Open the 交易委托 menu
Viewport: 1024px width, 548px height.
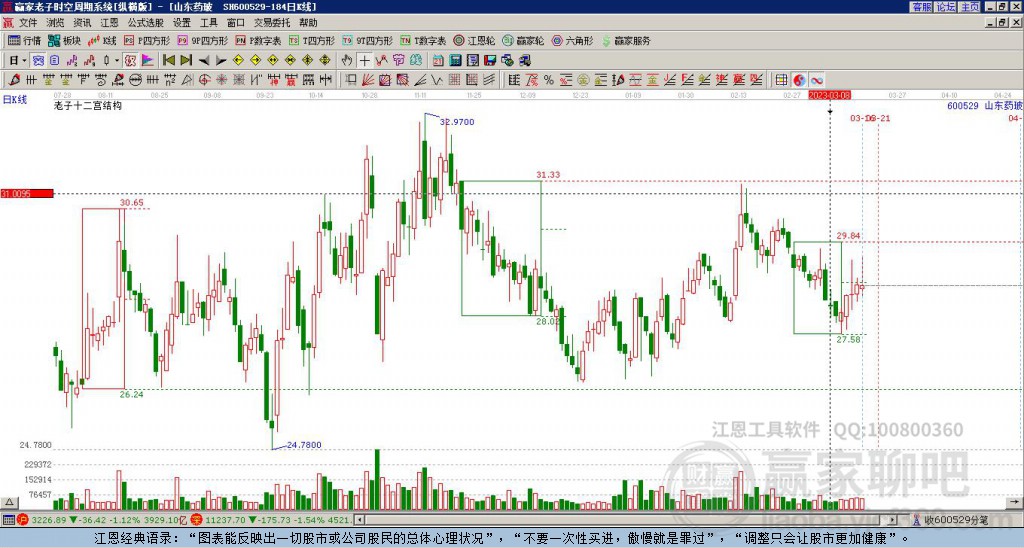click(272, 23)
